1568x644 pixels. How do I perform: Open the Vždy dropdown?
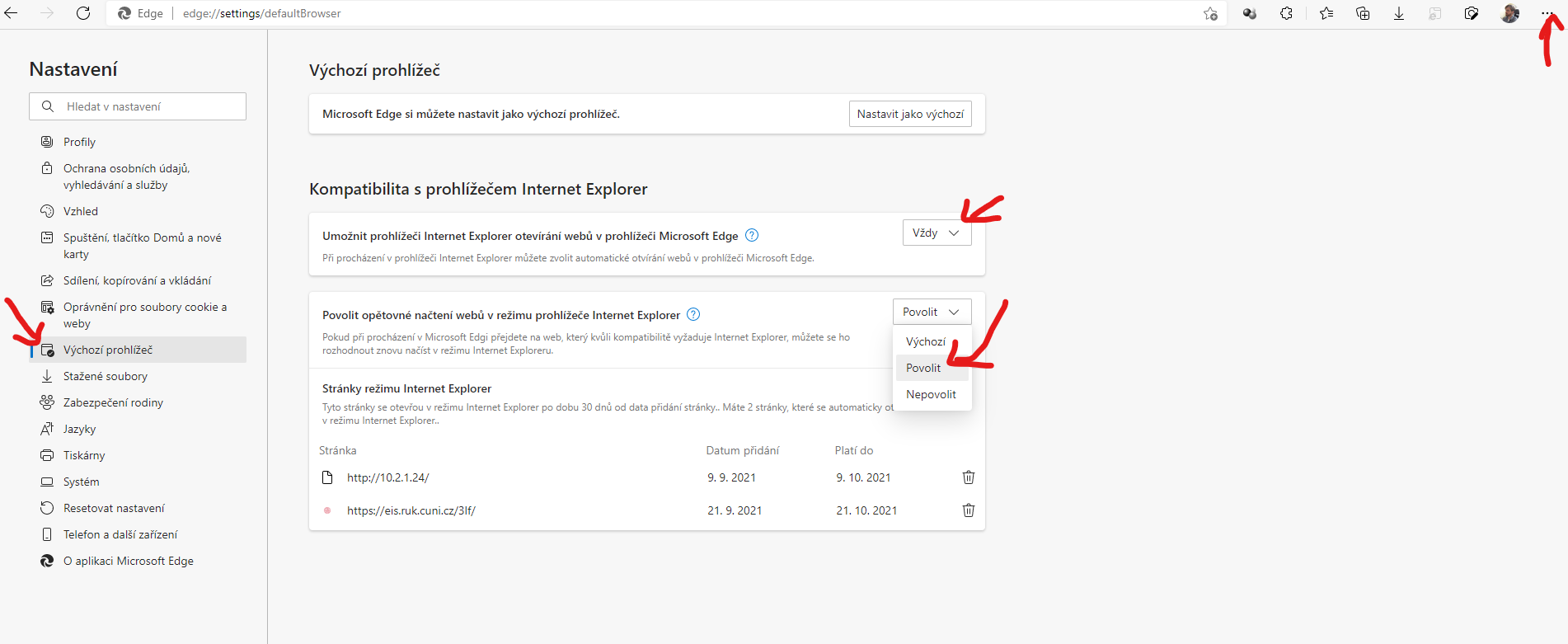click(937, 233)
